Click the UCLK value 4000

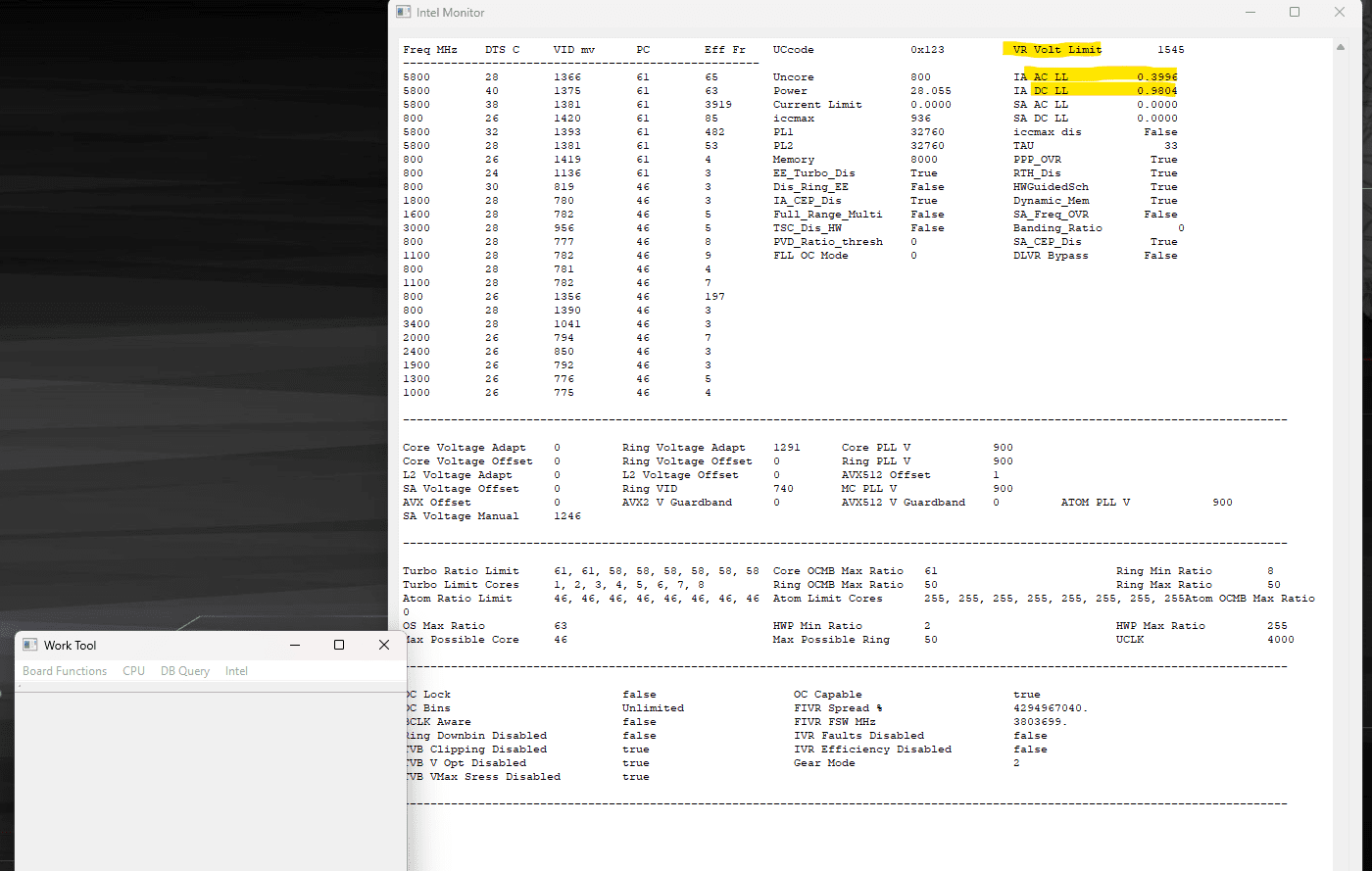1281,639
